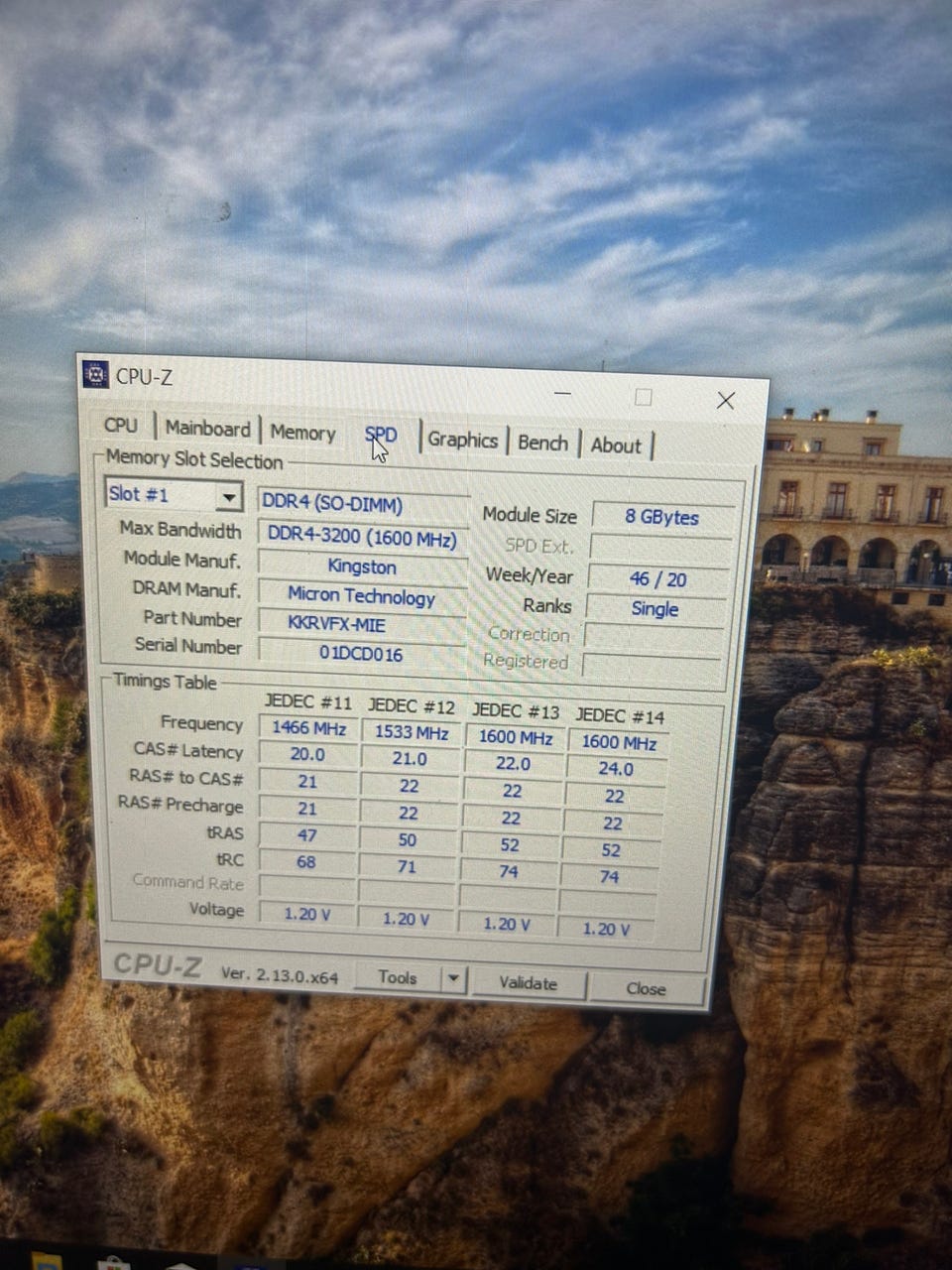Click the CAS# Latency value 21.0
Screen dimensions: 952x1270
410,759
